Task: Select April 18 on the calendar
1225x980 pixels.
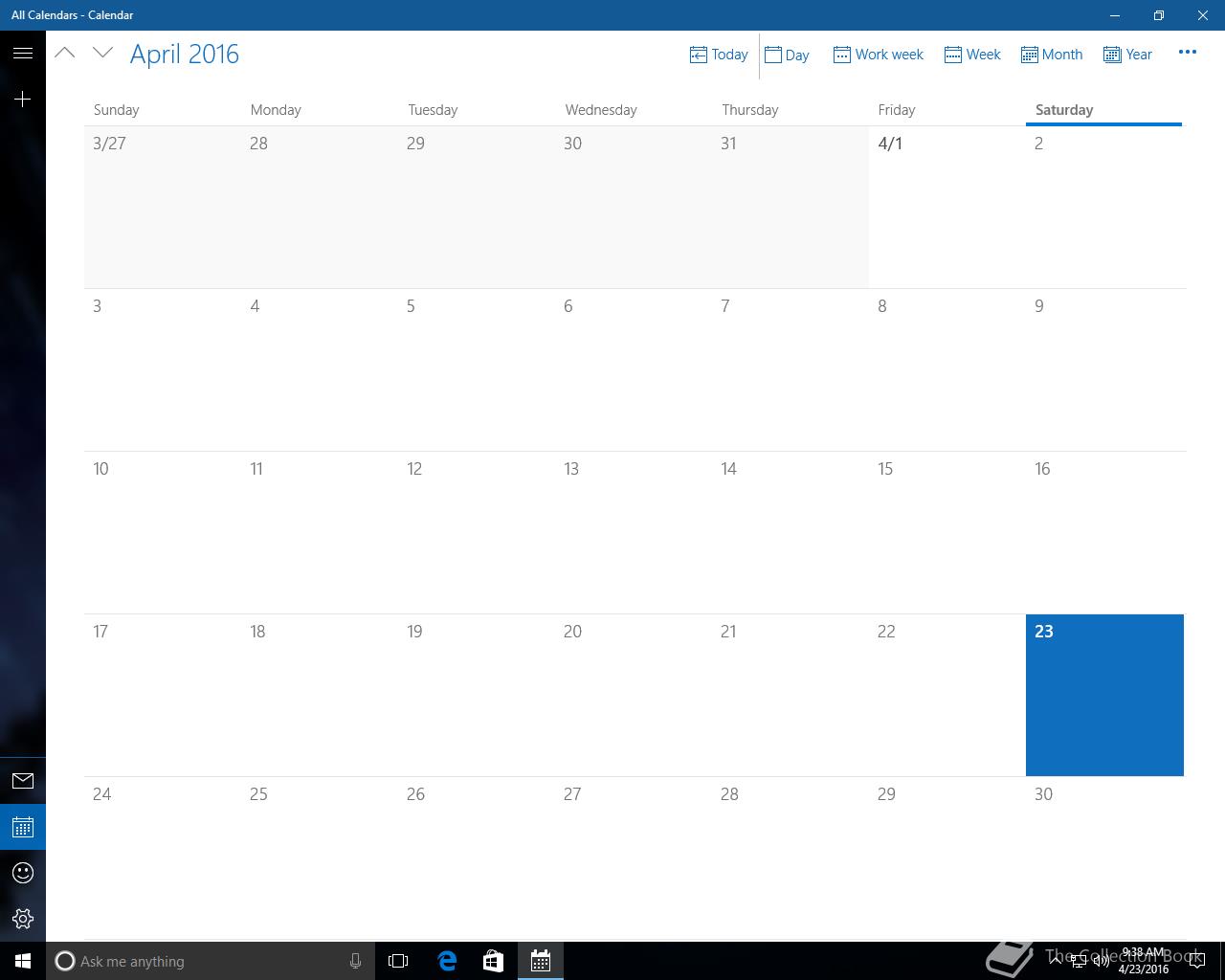Action: pyautogui.click(x=320, y=695)
